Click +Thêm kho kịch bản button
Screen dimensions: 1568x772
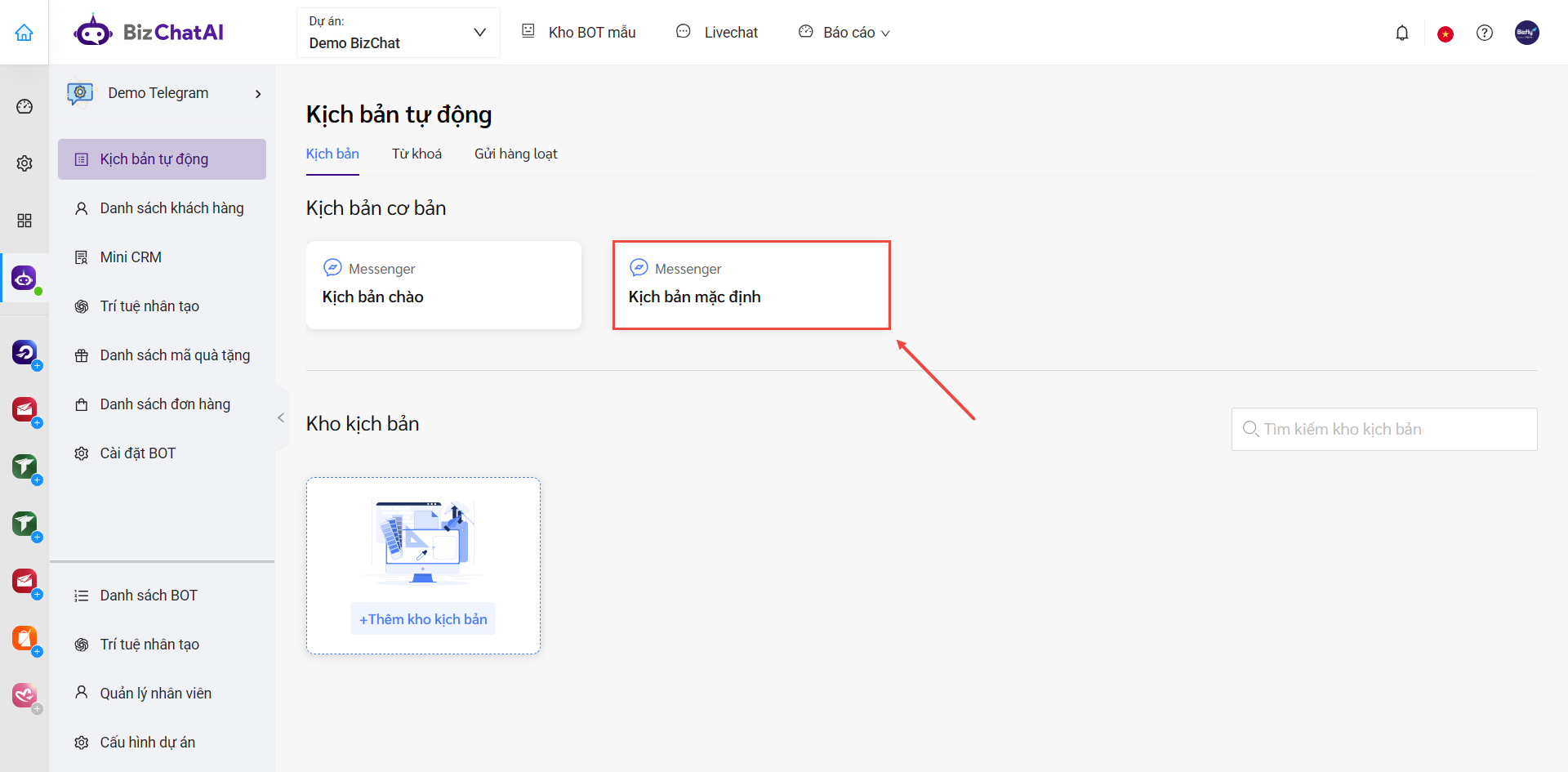coord(423,619)
